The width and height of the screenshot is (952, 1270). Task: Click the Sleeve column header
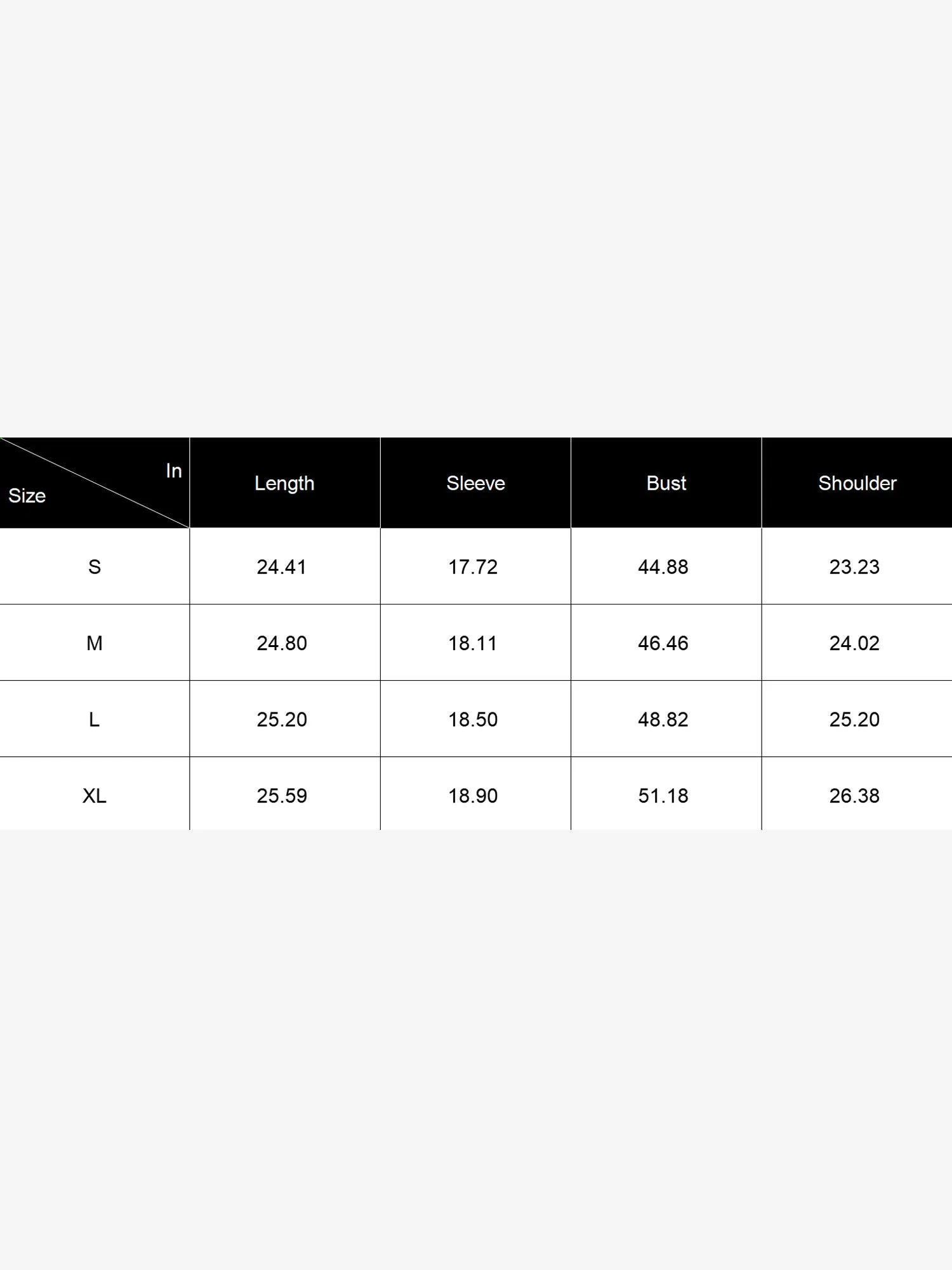pyautogui.click(x=475, y=483)
